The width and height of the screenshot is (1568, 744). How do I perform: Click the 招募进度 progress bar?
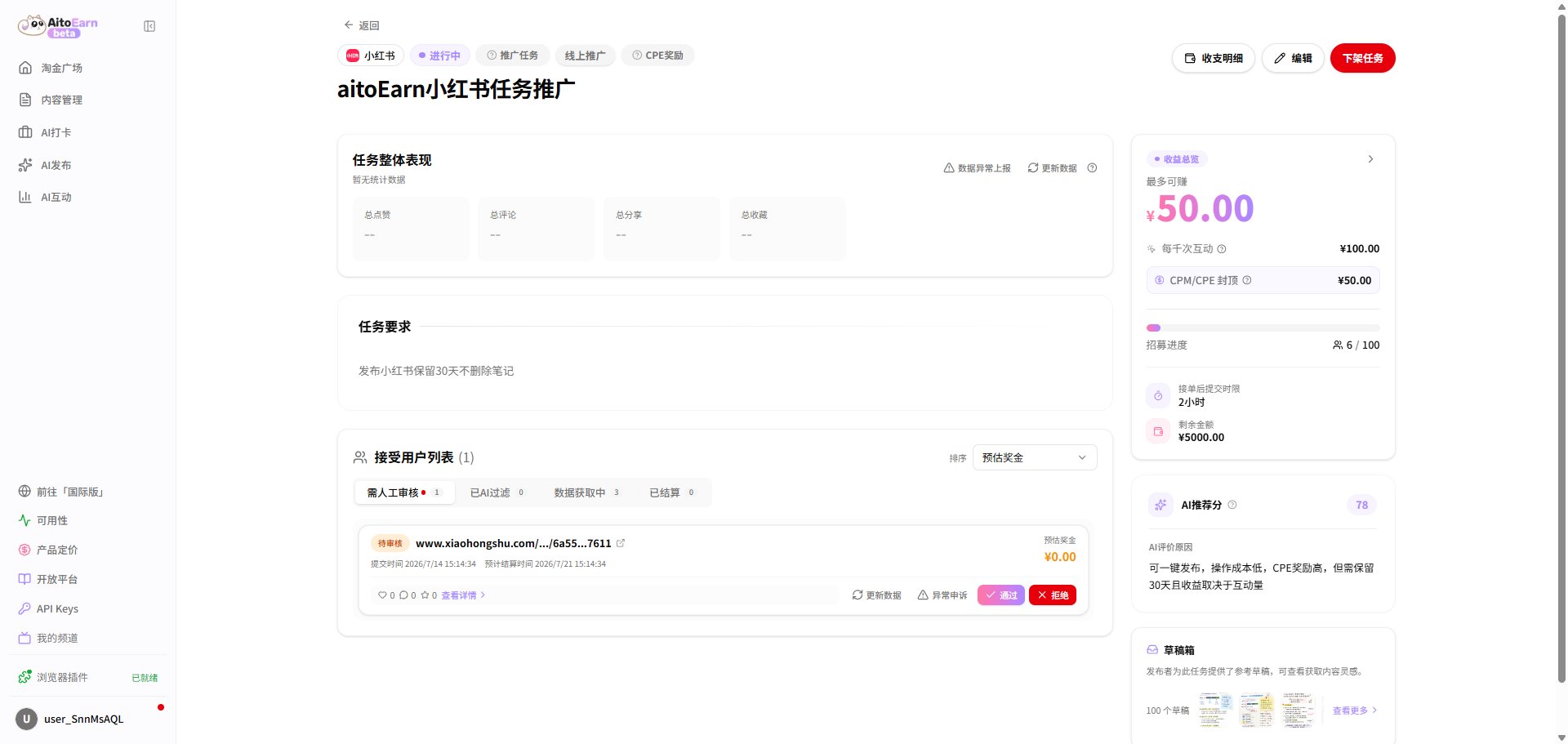[x=1263, y=327]
